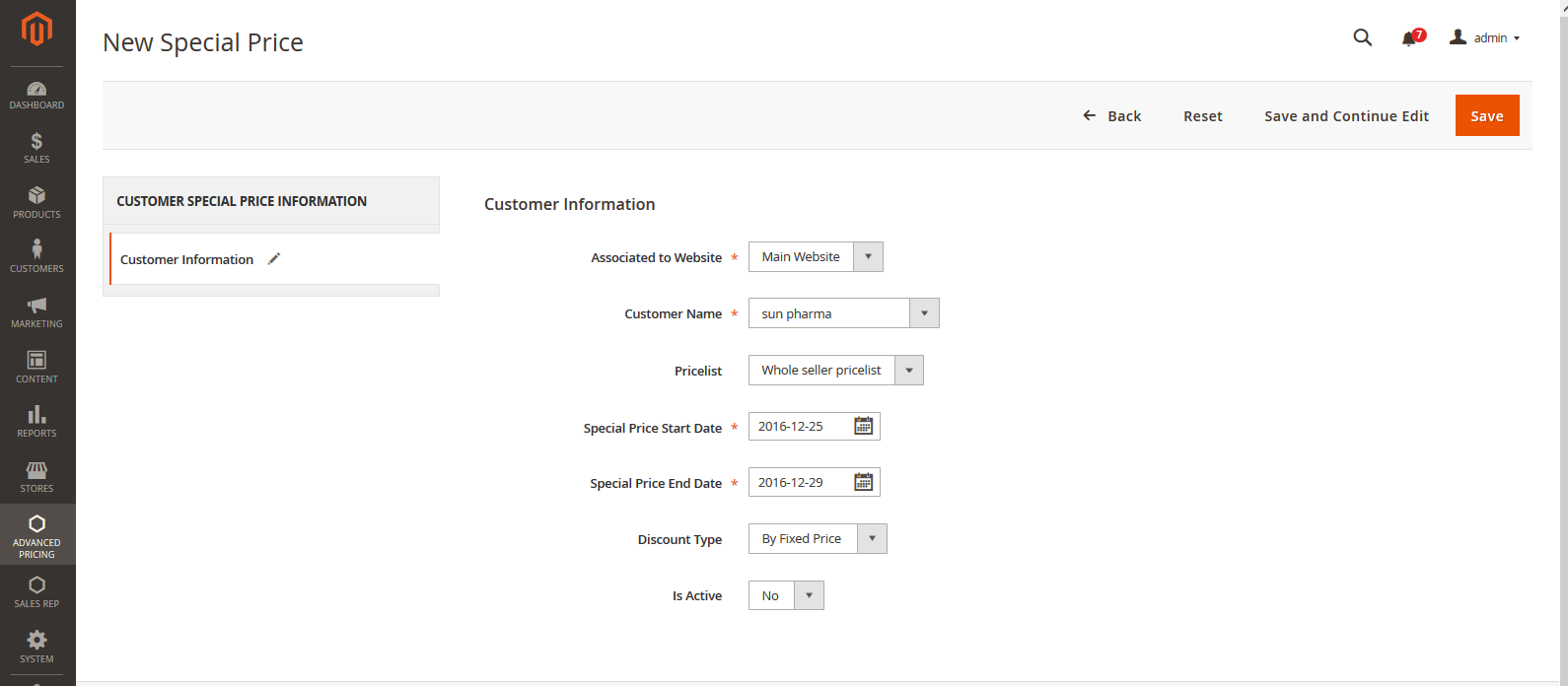Screen dimensions: 1568x686
Task: Click the Discount Type label
Action: [x=679, y=539]
